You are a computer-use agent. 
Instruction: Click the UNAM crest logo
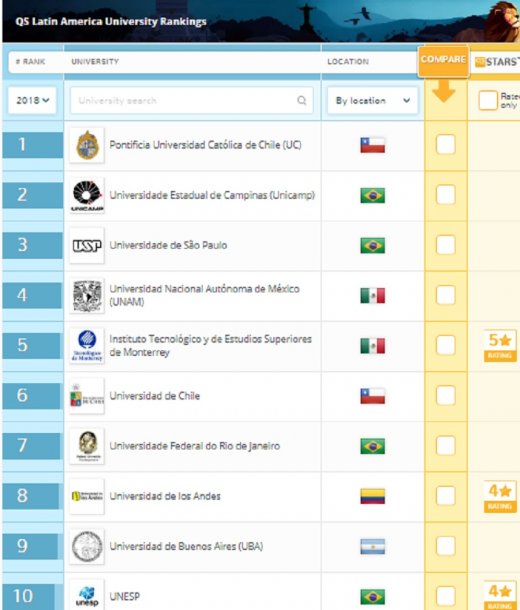[87, 296]
